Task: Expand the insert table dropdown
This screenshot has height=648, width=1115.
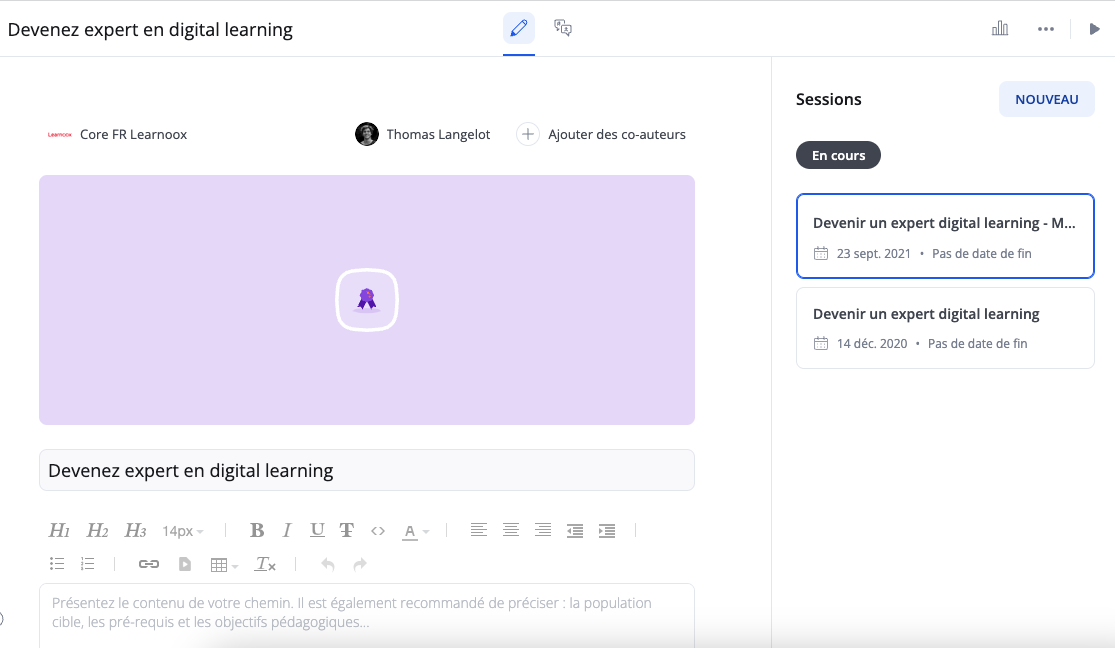Action: pyautogui.click(x=224, y=565)
